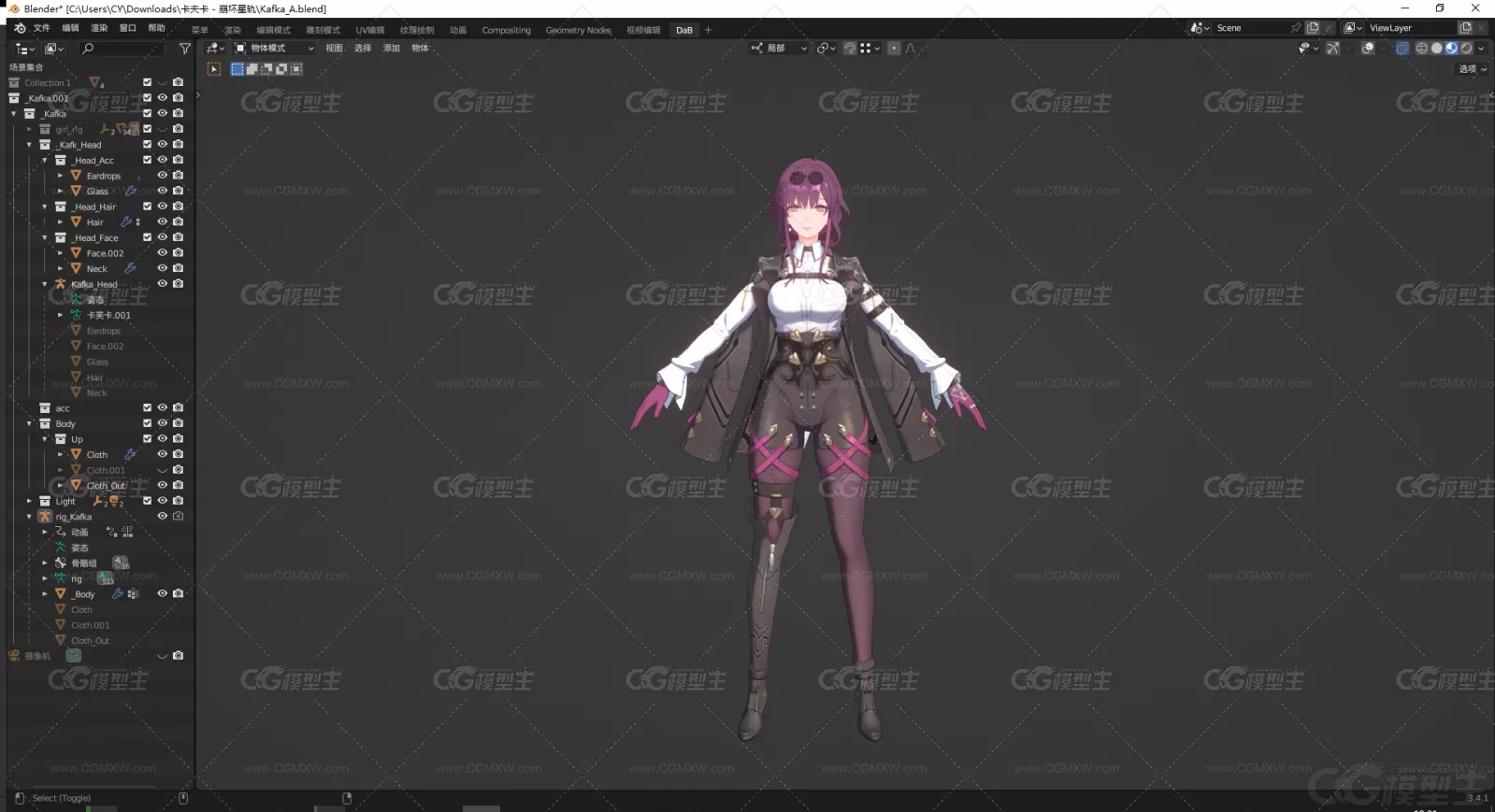This screenshot has width=1495, height=812.
Task: Switch to material preview shading icon
Action: [1451, 49]
